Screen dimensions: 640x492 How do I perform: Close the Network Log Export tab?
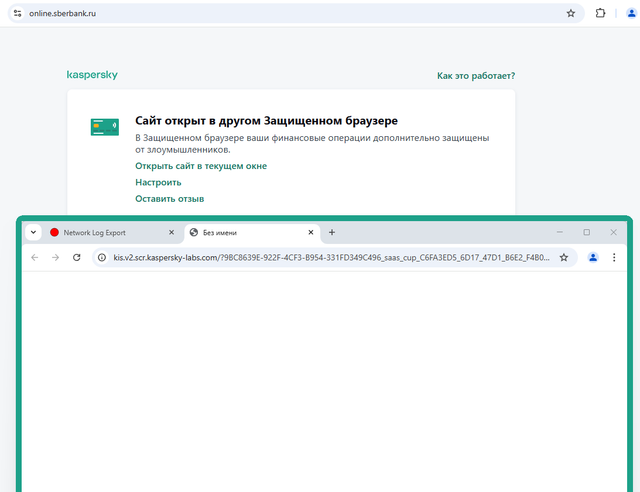171,232
